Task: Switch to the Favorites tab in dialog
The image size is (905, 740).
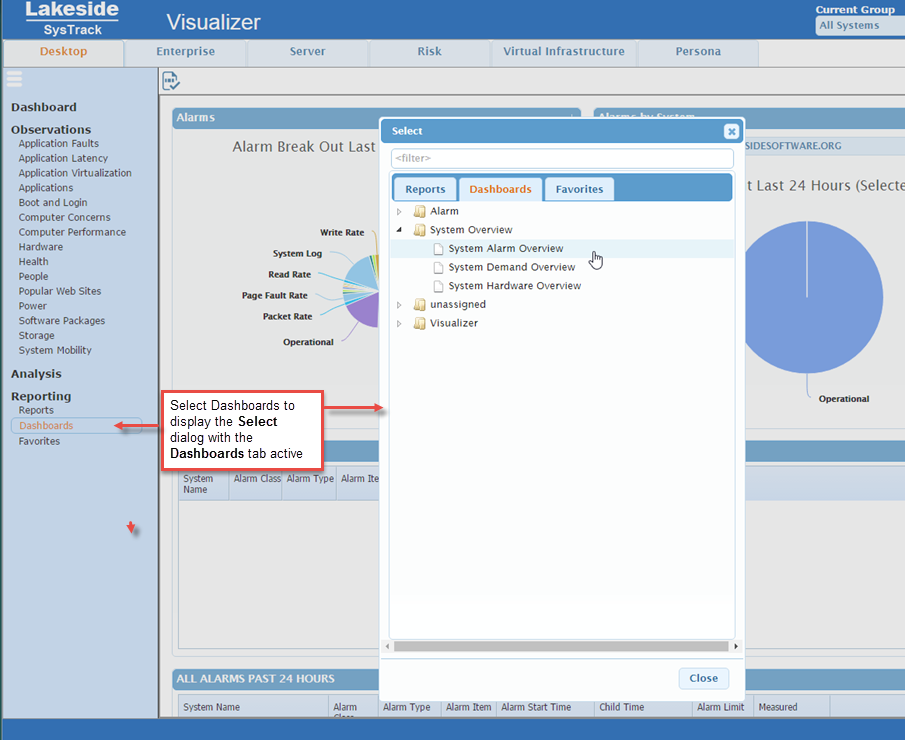Action: pyautogui.click(x=579, y=189)
